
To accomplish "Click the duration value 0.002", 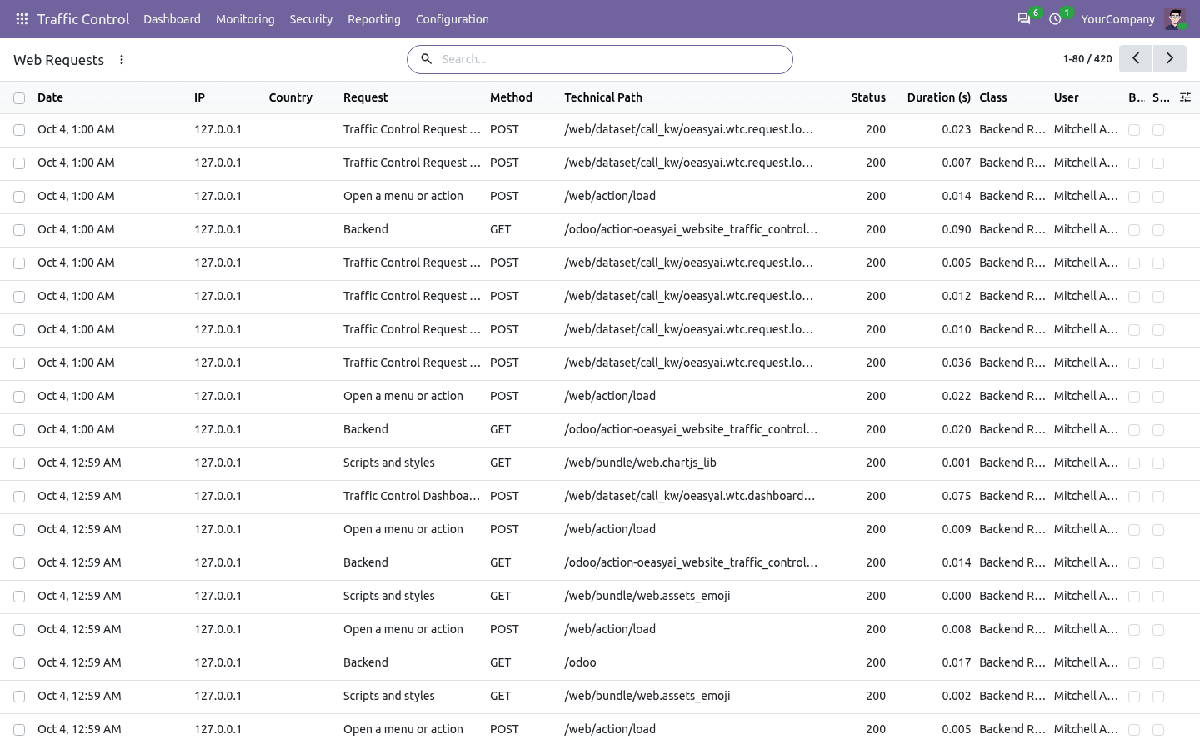I will tap(956, 696).
